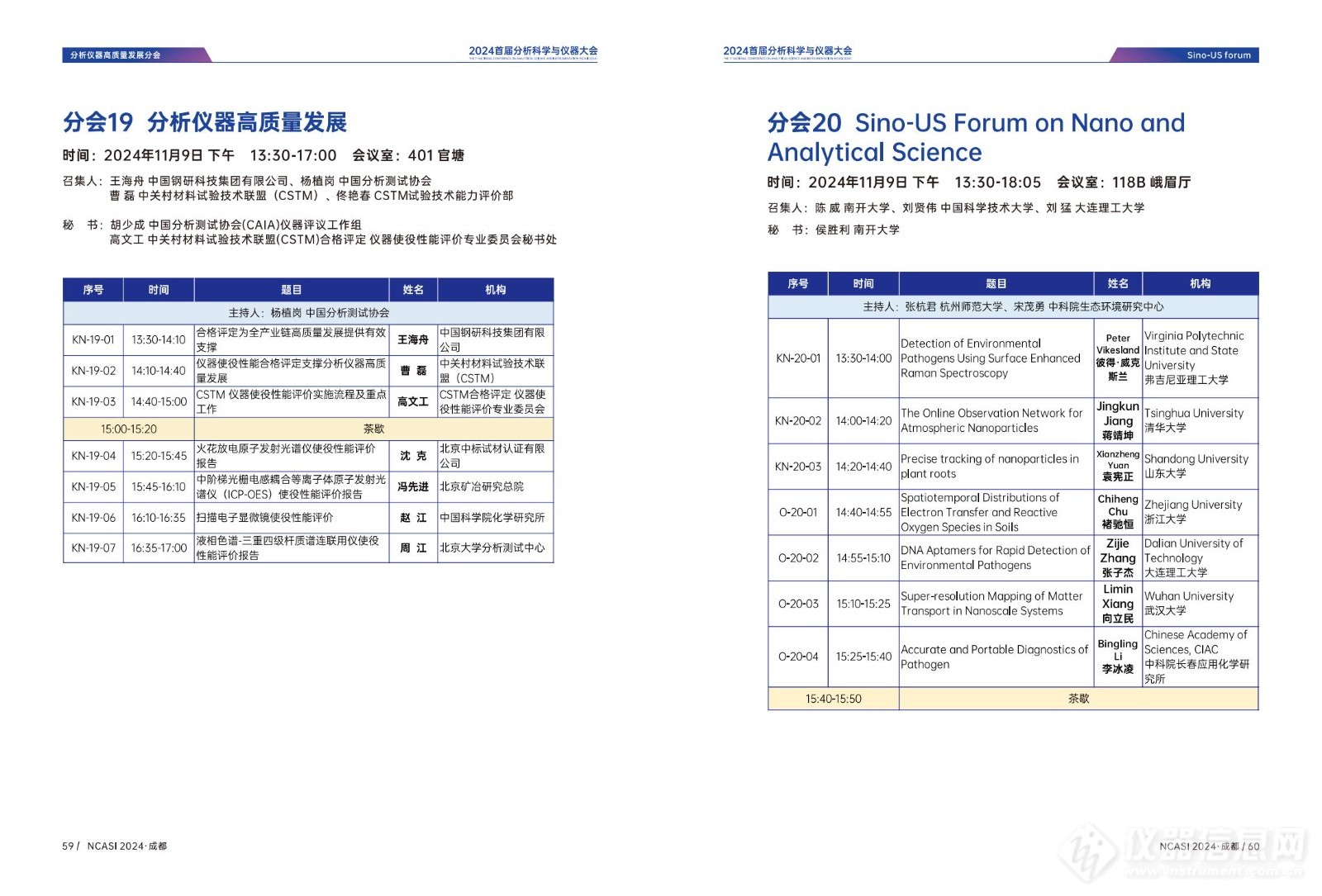
Task: Click speaker name '冯先进'
Action: click(413, 486)
